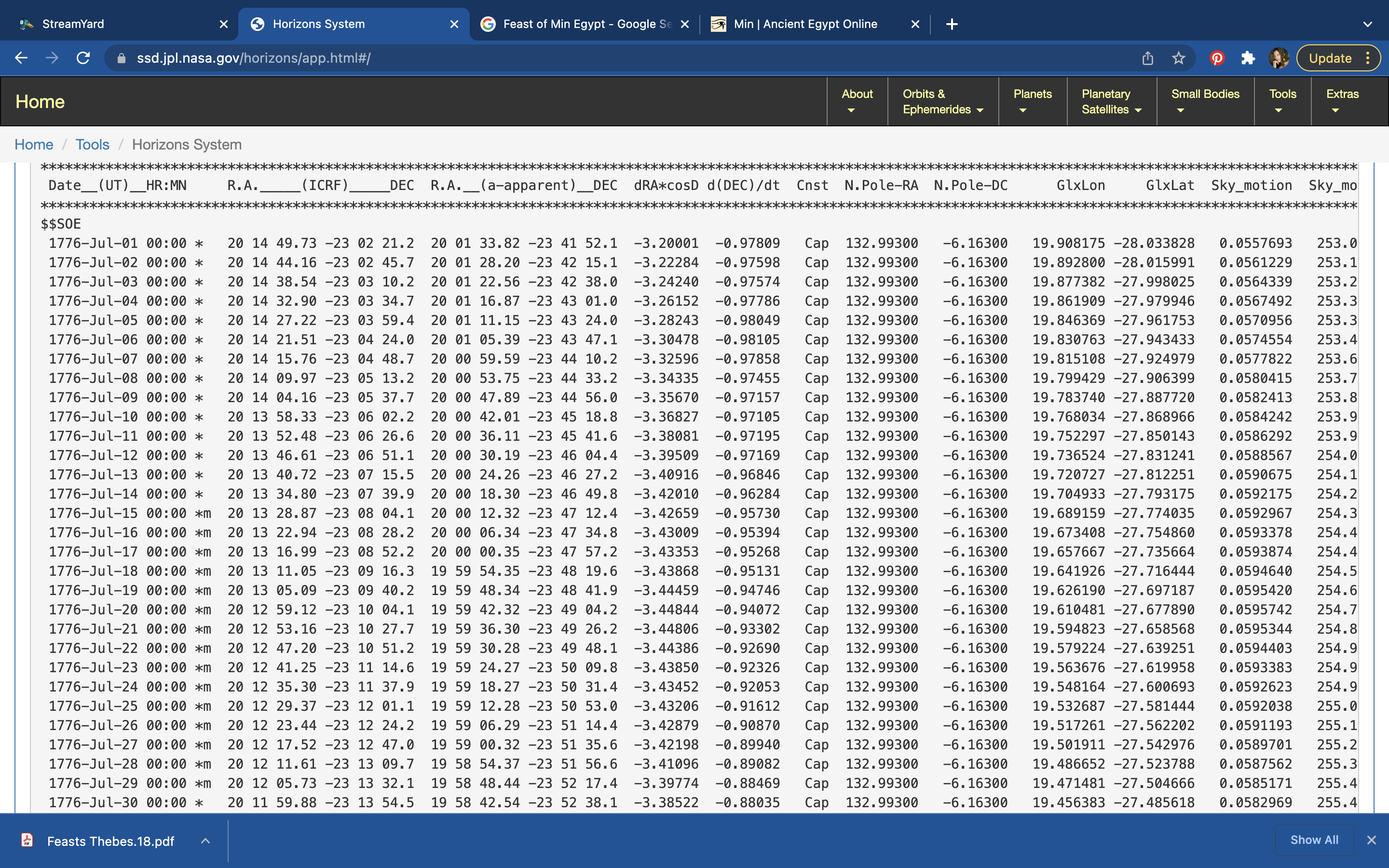This screenshot has width=1389, height=868.
Task: Reload the Horizons page
Action: click(x=83, y=58)
